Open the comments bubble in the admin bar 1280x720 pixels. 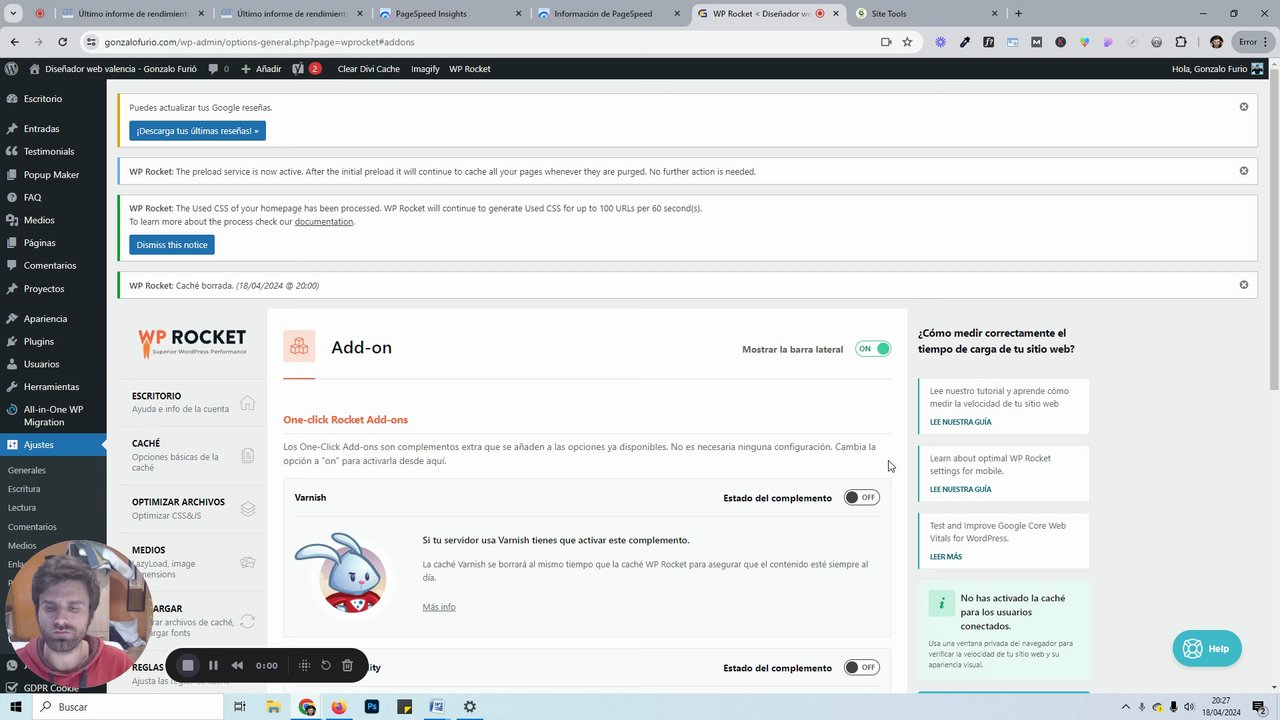pos(218,69)
